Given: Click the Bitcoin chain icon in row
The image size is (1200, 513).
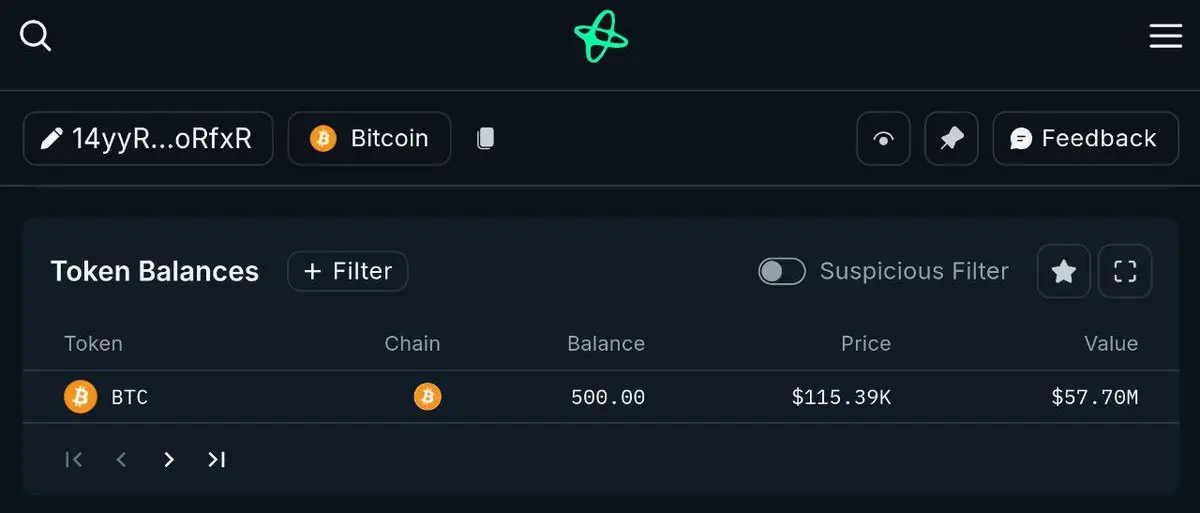Looking at the screenshot, I should click(427, 397).
